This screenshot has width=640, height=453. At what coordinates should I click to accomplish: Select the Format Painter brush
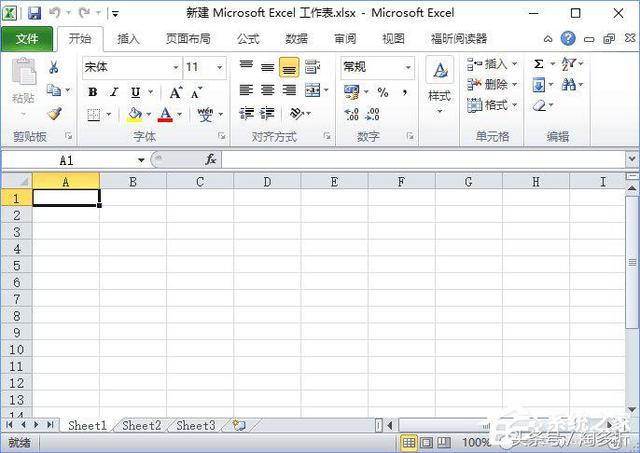point(53,114)
